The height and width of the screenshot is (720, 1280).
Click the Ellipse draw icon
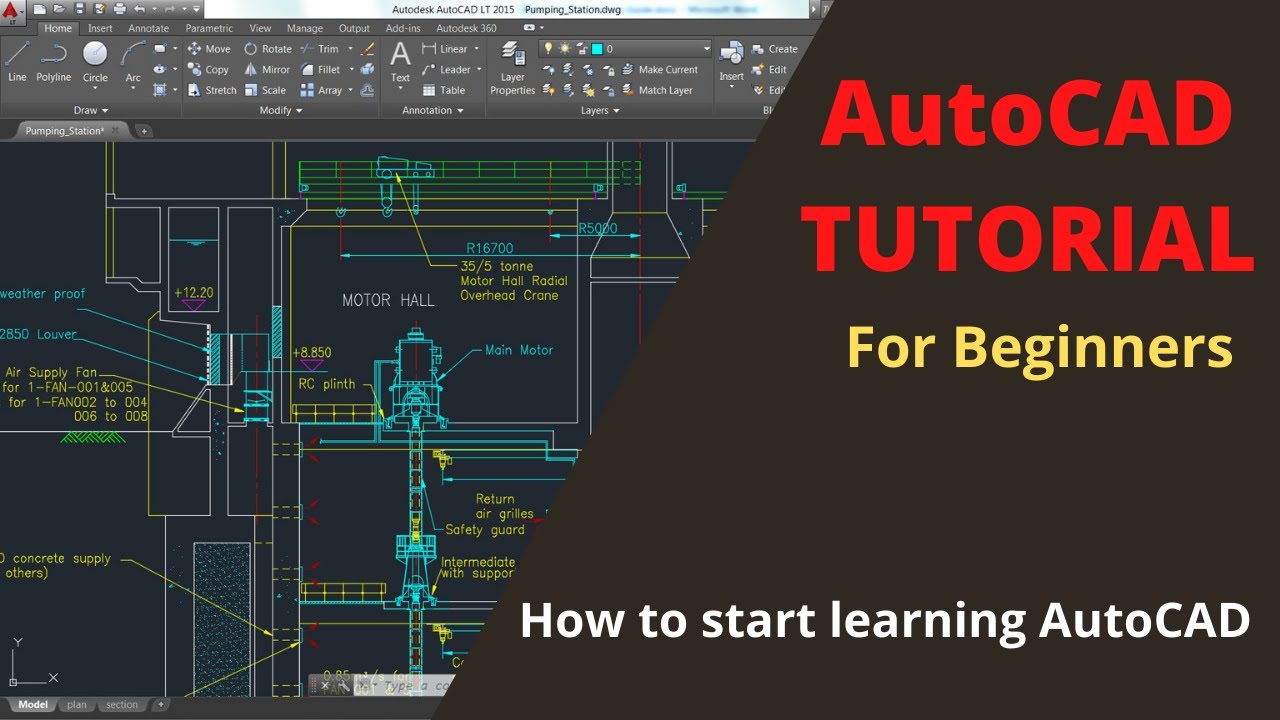point(160,69)
